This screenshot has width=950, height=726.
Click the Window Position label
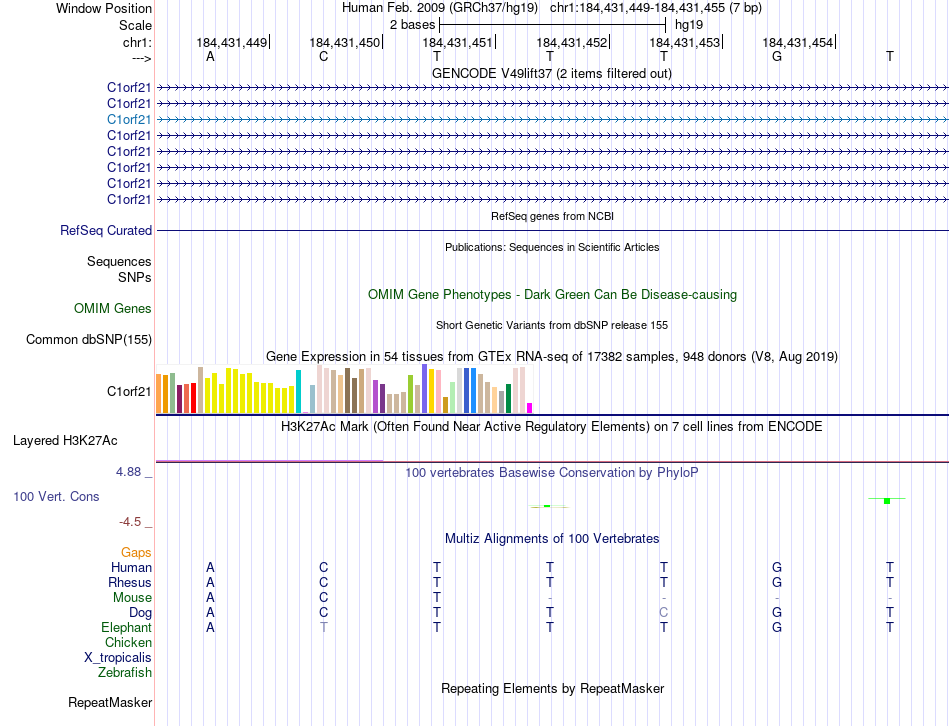(104, 8)
